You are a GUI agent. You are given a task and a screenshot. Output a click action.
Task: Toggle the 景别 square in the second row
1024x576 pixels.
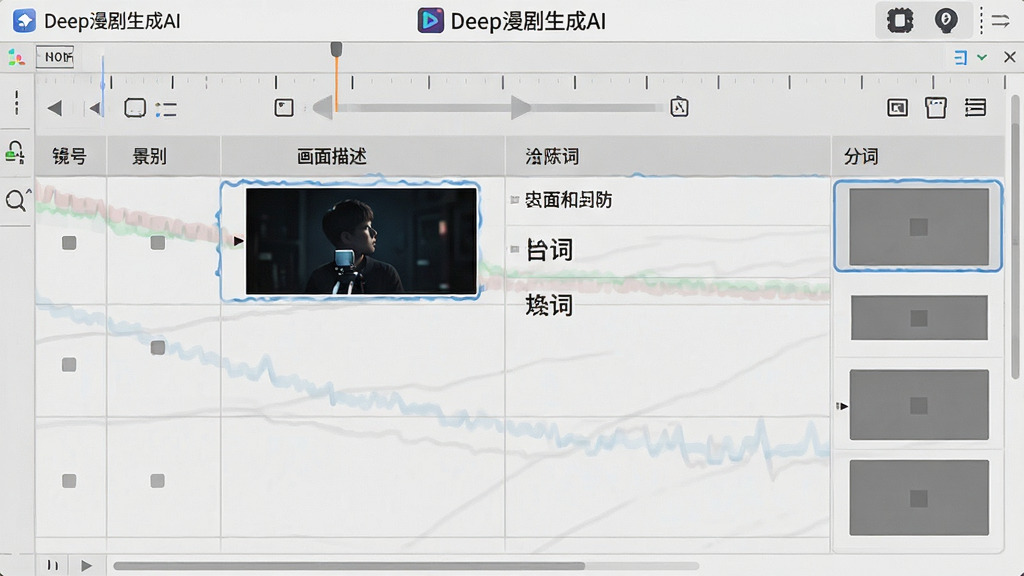pos(157,347)
